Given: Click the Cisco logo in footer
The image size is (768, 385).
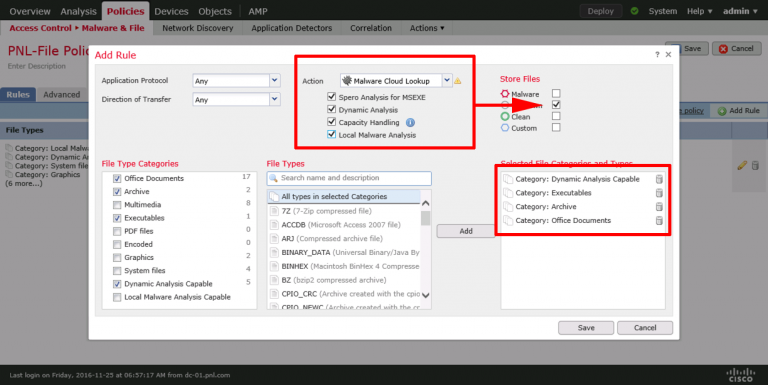Looking at the screenshot, I should pyautogui.click(x=741, y=375).
